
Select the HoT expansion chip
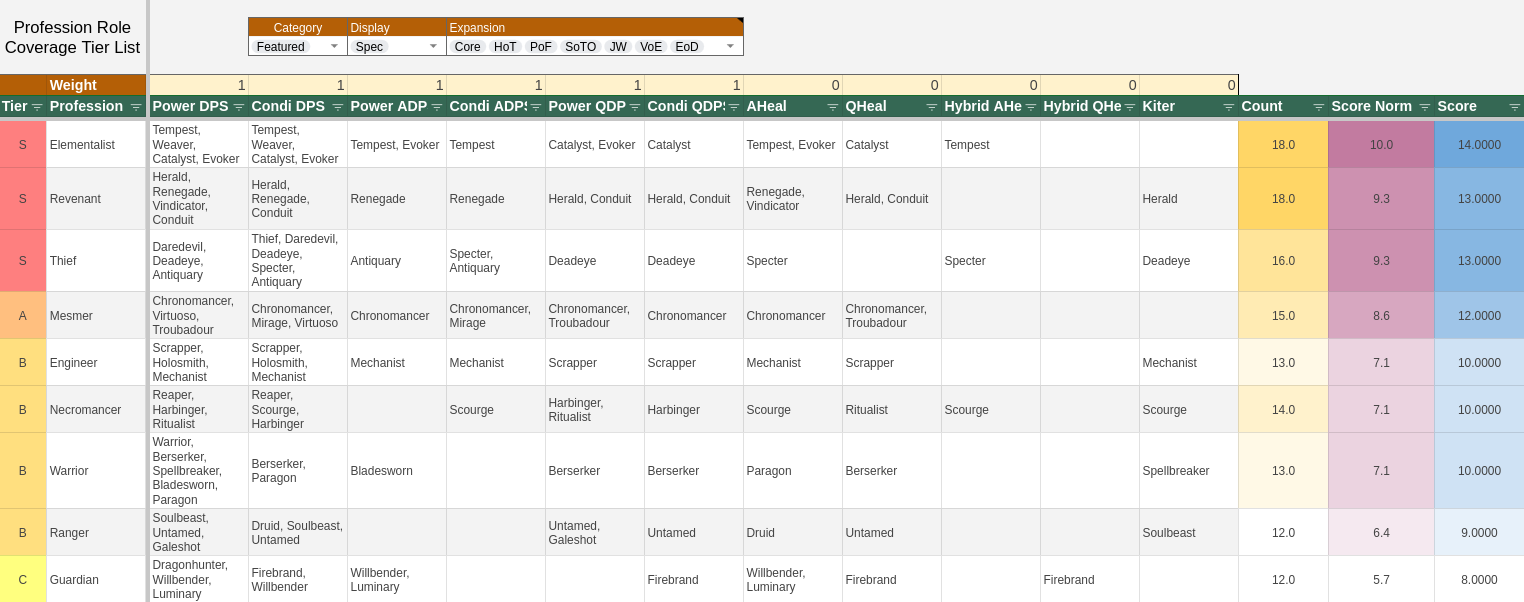coord(505,47)
